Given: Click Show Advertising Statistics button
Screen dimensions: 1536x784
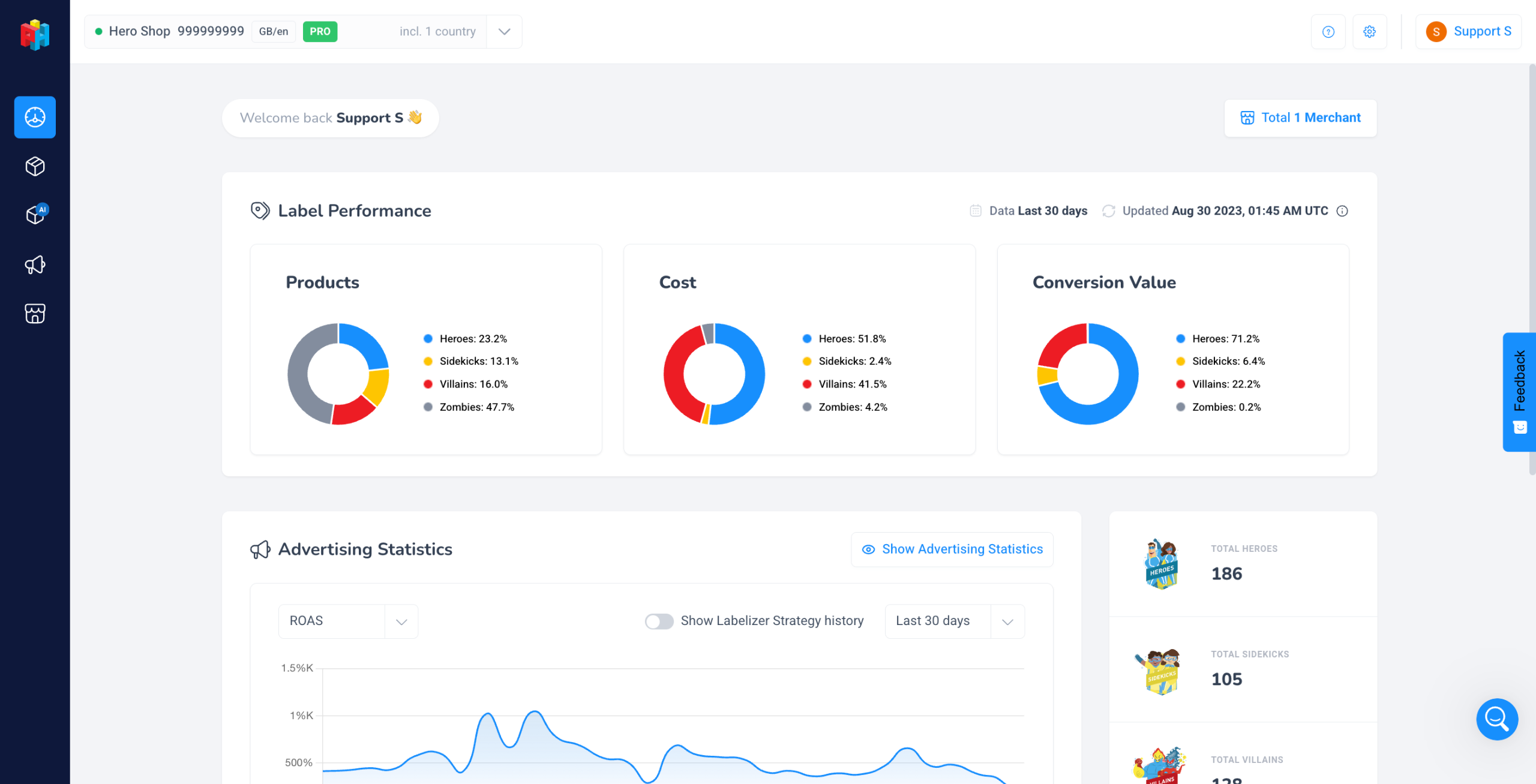Looking at the screenshot, I should [x=952, y=549].
